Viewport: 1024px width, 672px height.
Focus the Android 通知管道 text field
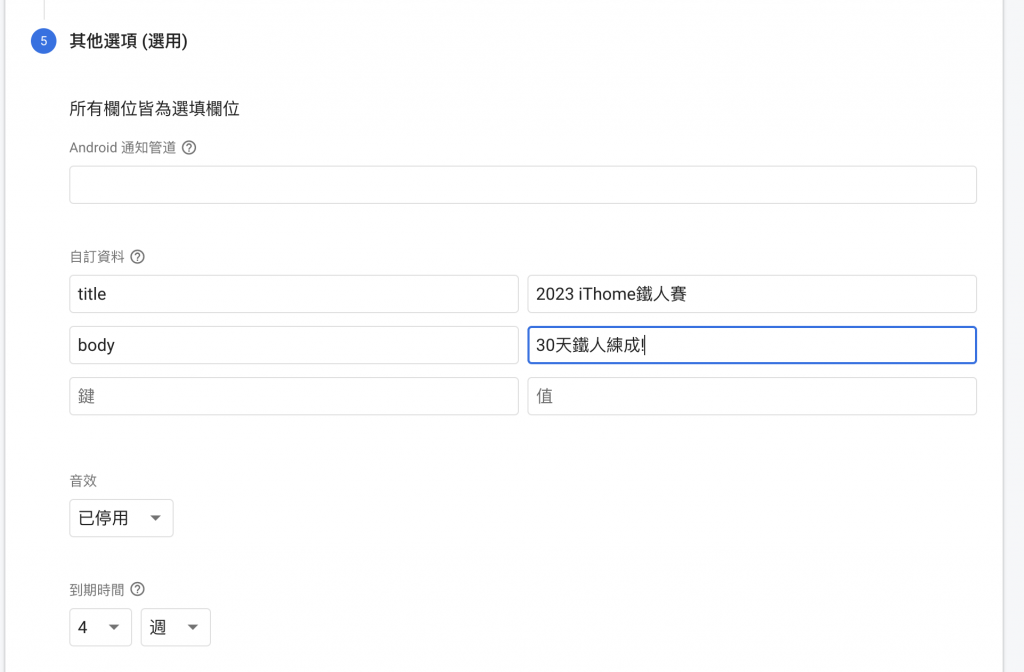pyautogui.click(x=523, y=185)
